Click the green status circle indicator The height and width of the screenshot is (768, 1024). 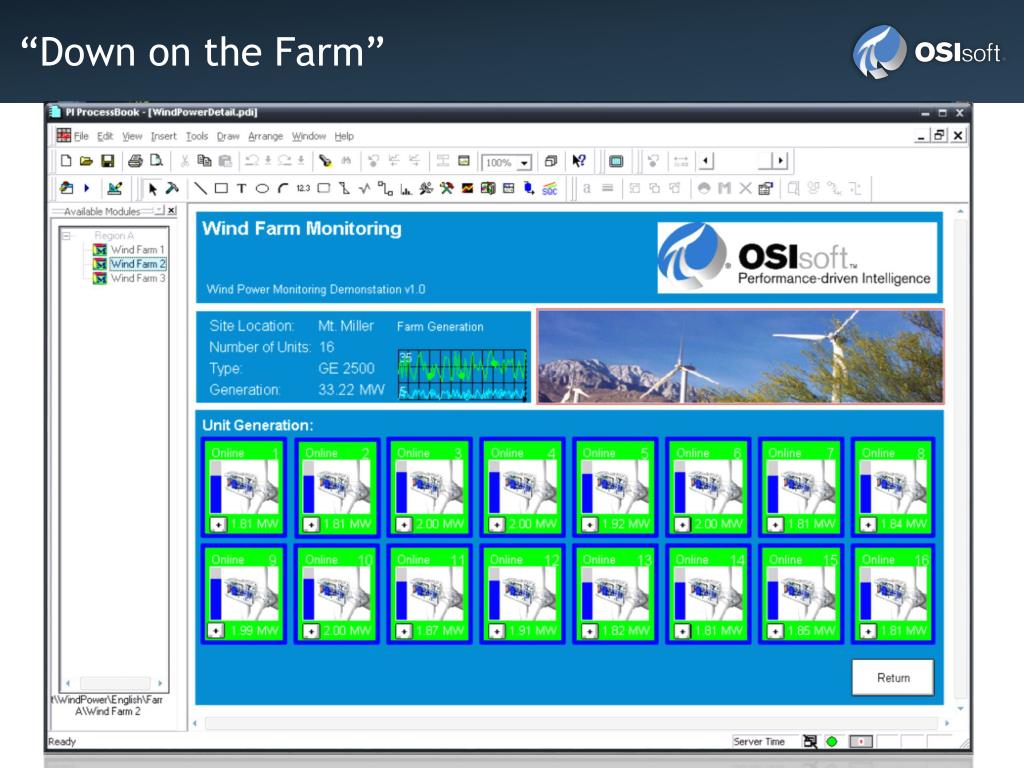click(832, 741)
